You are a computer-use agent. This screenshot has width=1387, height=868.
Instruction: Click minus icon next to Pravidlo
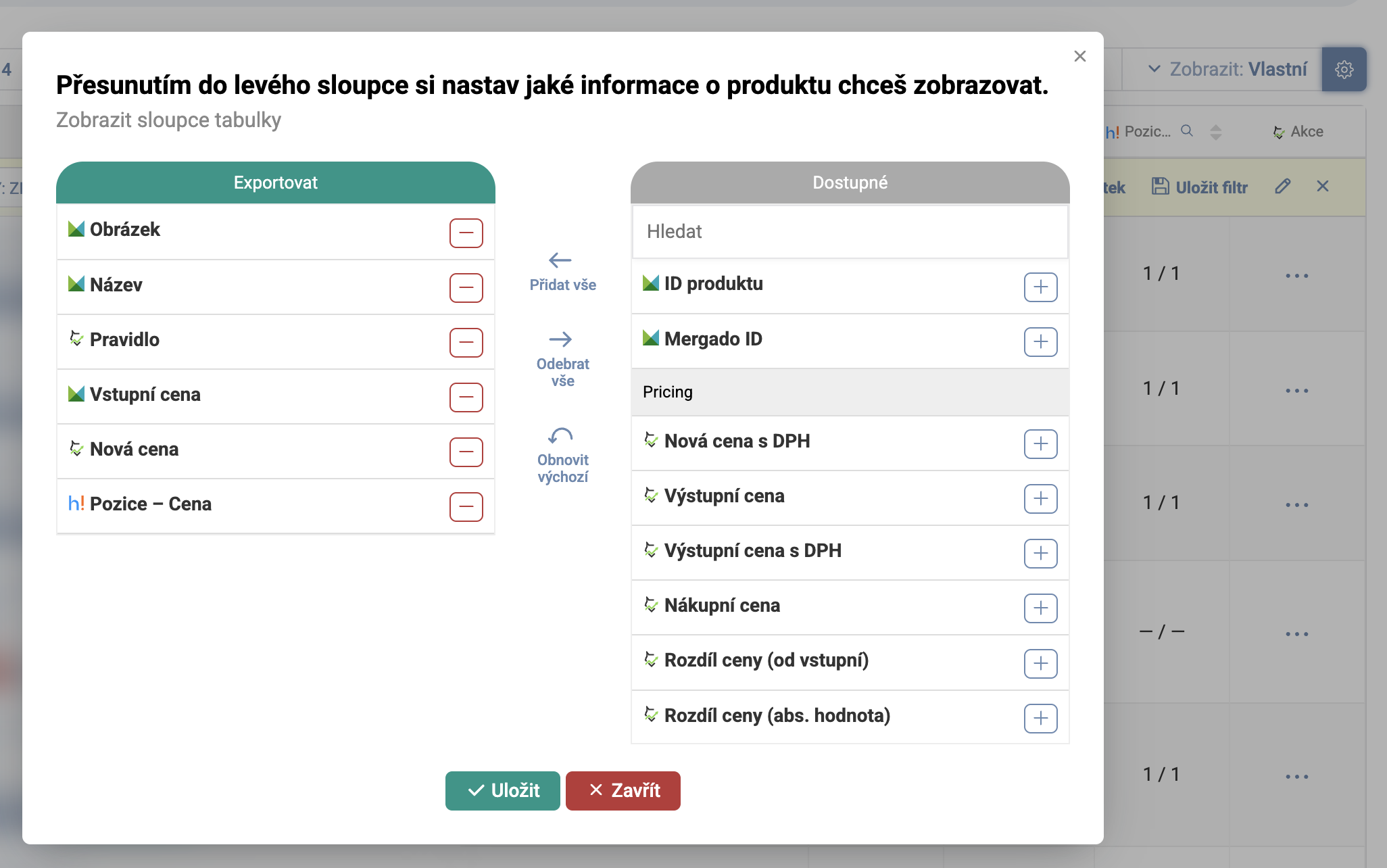click(x=466, y=343)
